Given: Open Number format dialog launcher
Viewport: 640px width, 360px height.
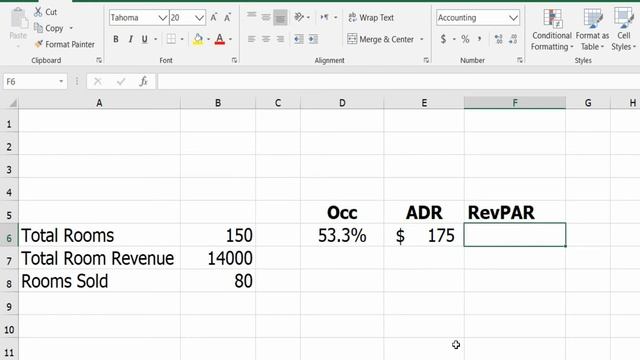Looking at the screenshot, I should pyautogui.click(x=520, y=60).
